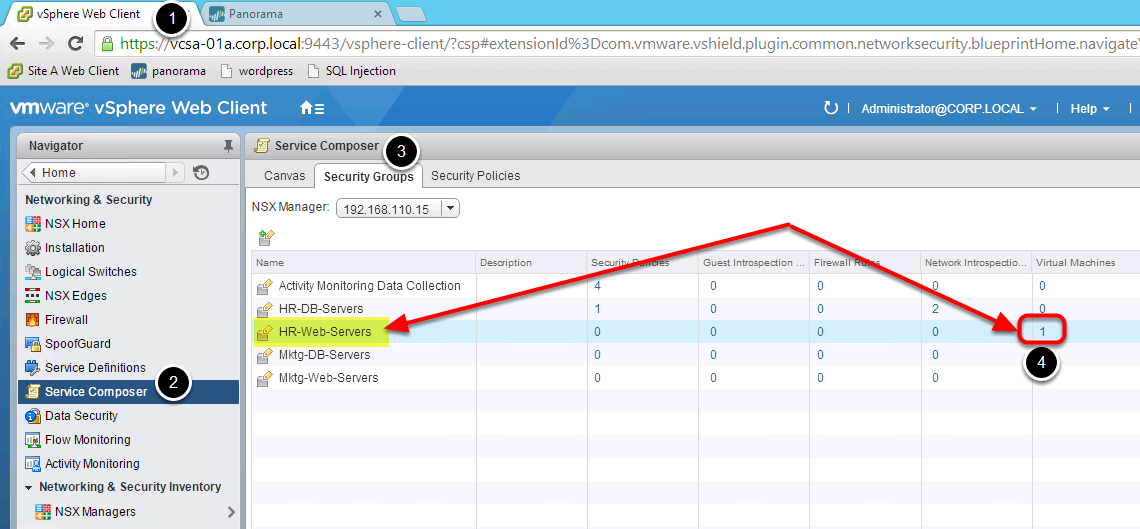The width and height of the screenshot is (1140, 529).
Task: Open a new browser tab
Action: click(412, 15)
